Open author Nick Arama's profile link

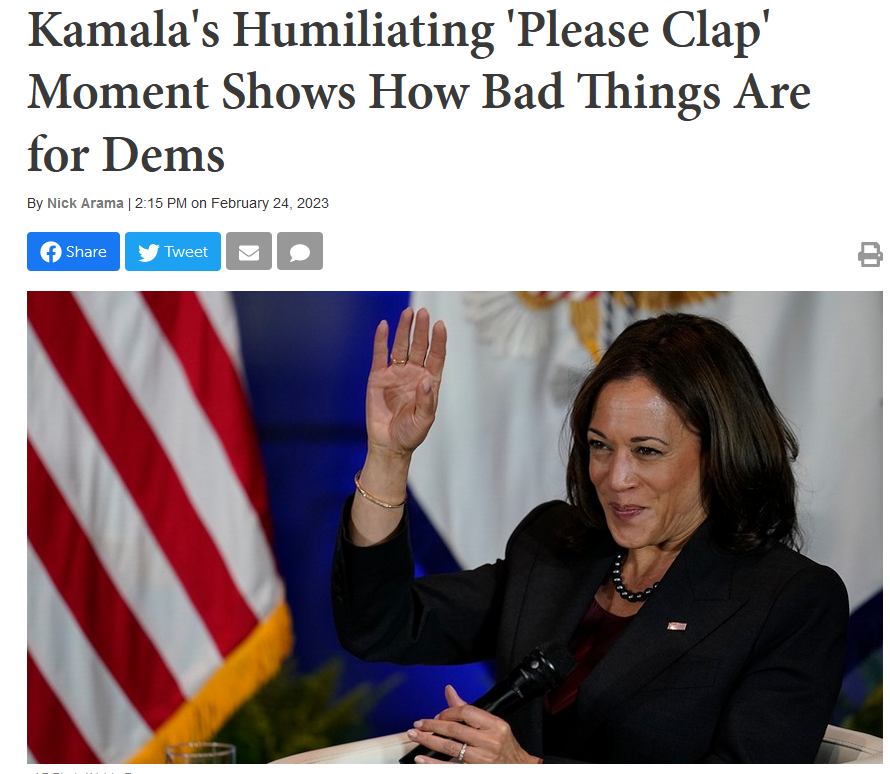pyautogui.click(x=85, y=203)
